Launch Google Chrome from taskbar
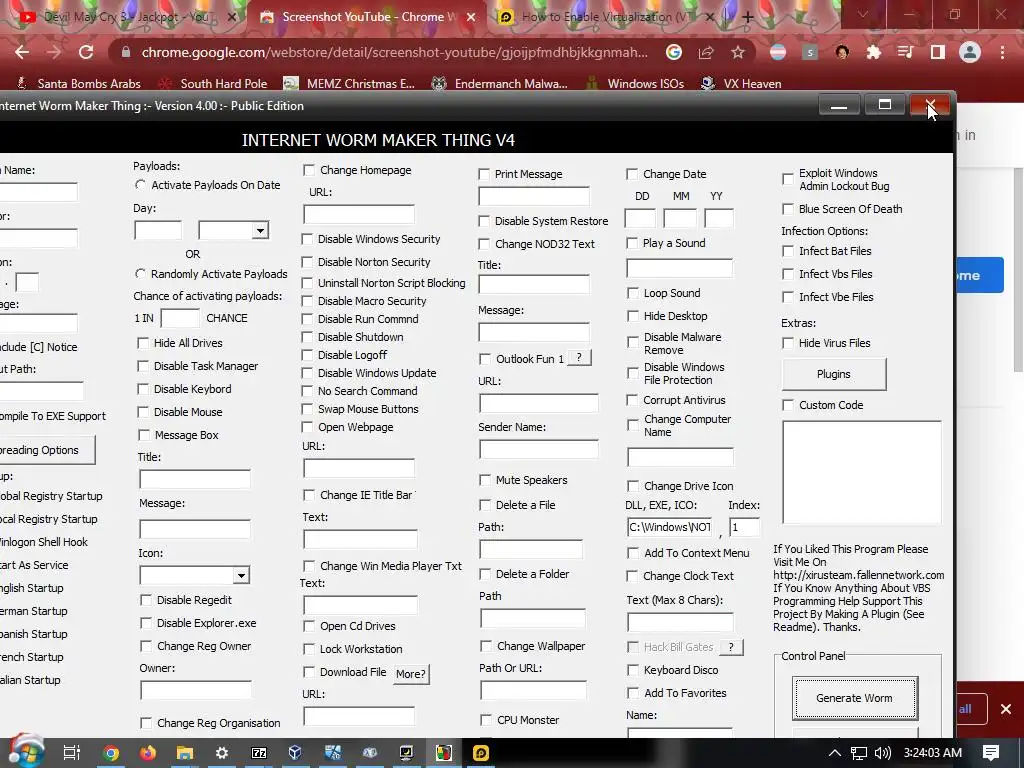This screenshot has width=1024, height=768. 111,753
